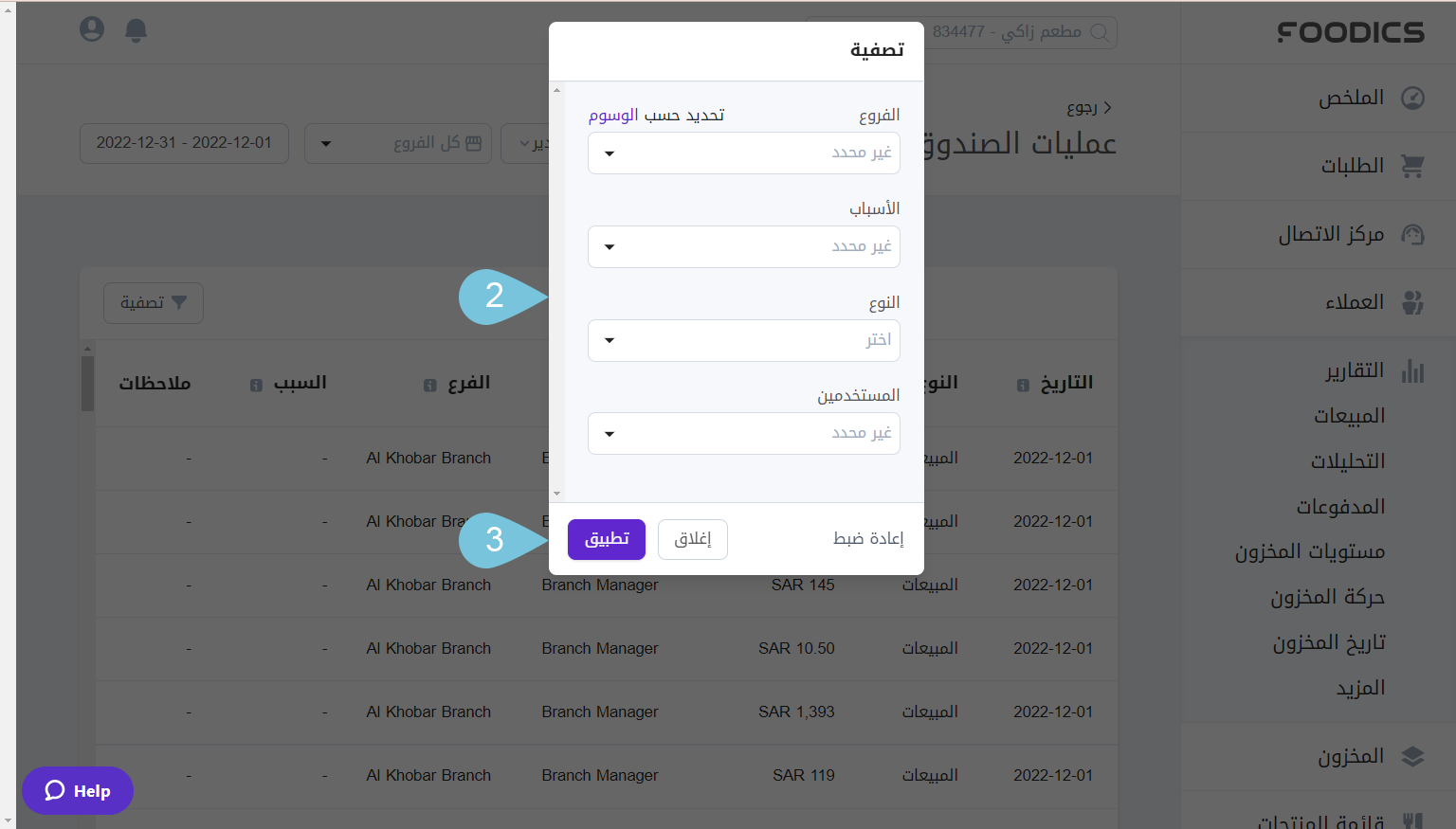The height and width of the screenshot is (829, 1456).
Task: Apply filters with the تطبيق button
Action: point(606,539)
